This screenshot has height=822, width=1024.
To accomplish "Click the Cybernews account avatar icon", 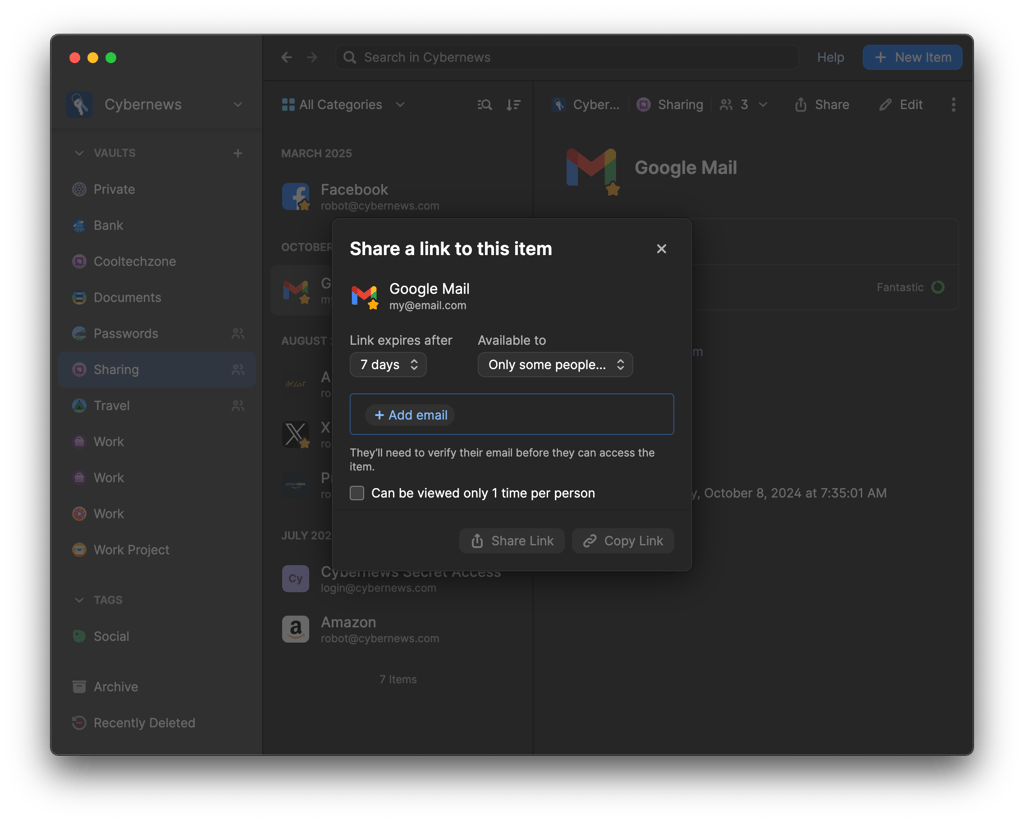I will 79,104.
